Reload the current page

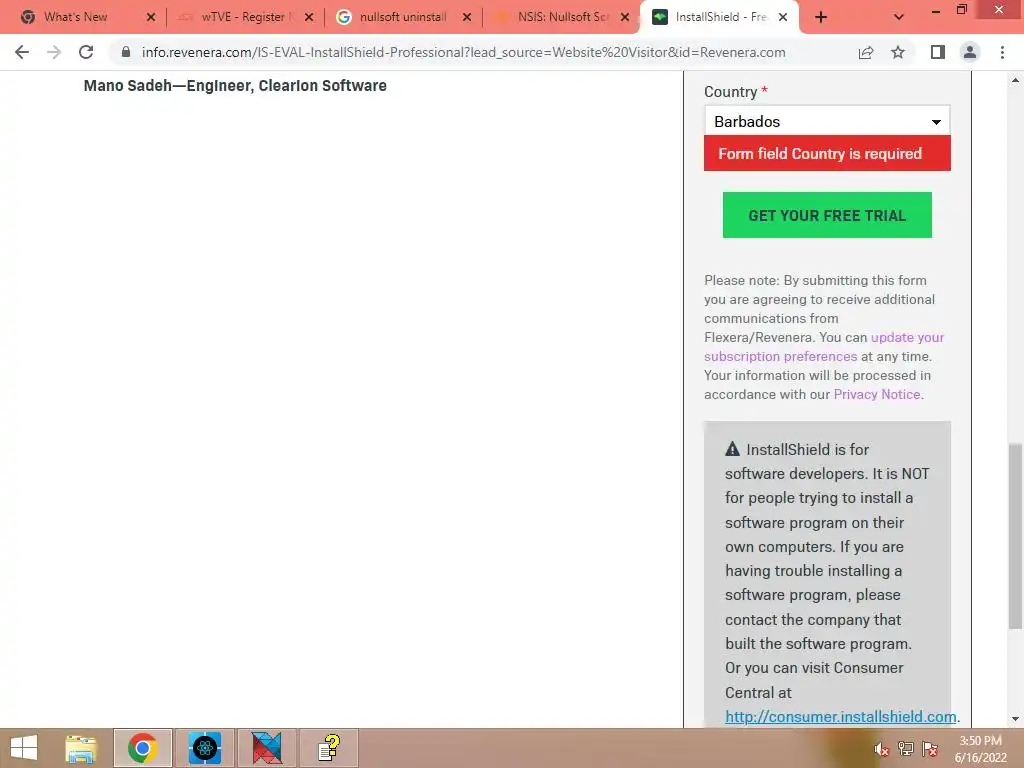[86, 52]
